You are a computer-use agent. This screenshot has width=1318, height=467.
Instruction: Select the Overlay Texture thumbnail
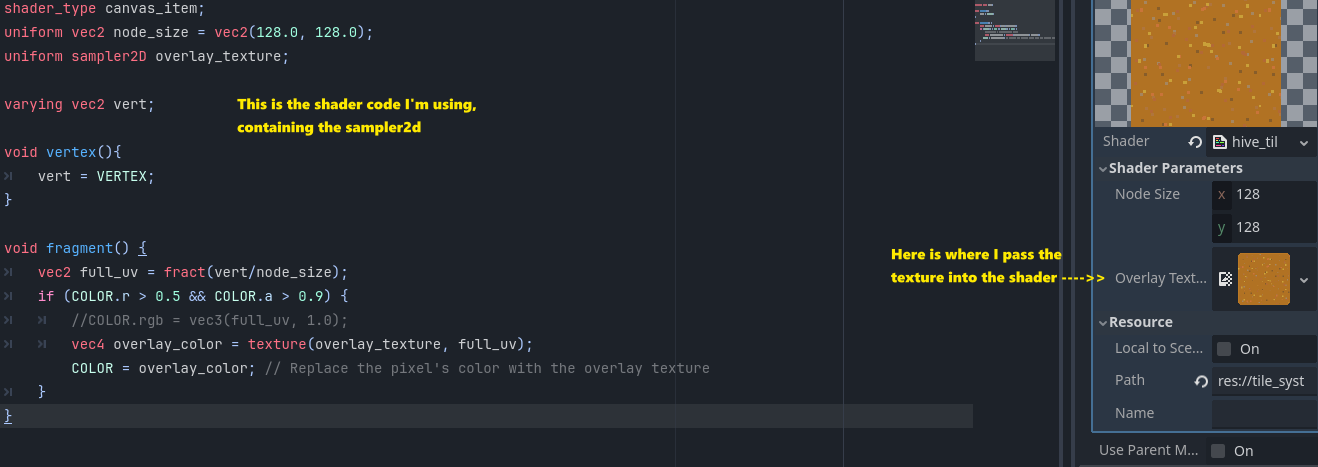(1263, 279)
